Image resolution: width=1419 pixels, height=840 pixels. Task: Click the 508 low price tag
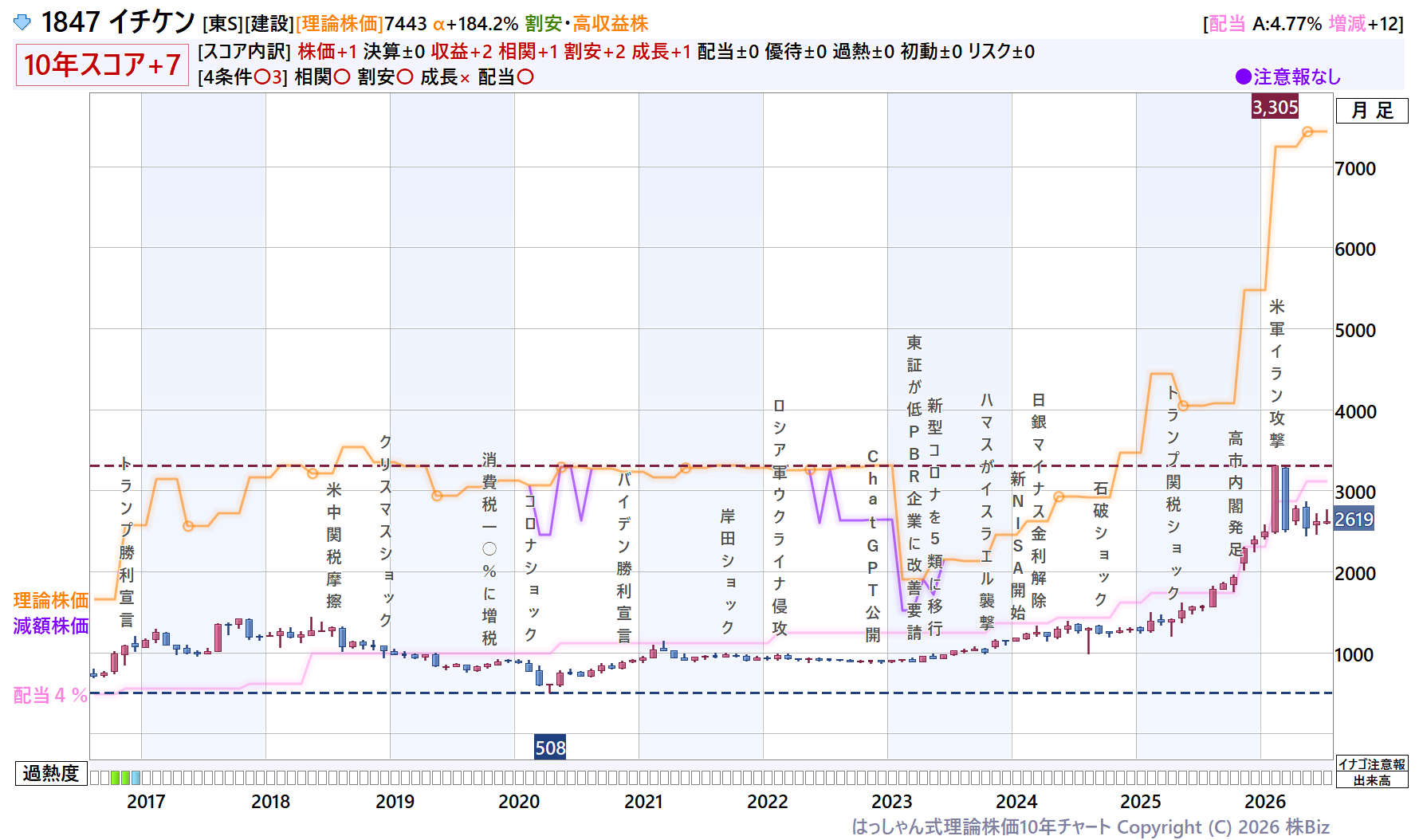[550, 748]
